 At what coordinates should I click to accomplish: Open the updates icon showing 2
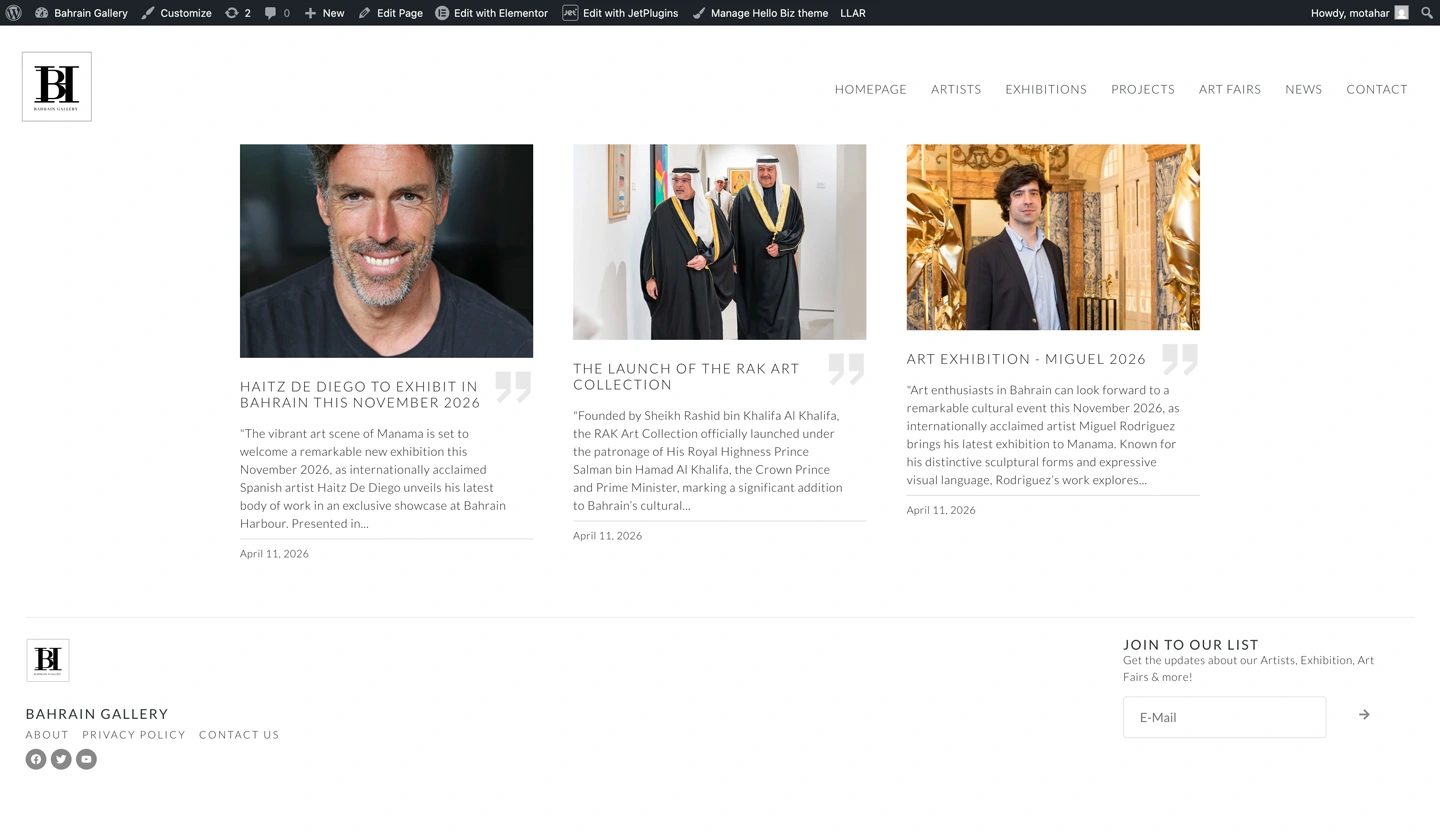[237, 13]
